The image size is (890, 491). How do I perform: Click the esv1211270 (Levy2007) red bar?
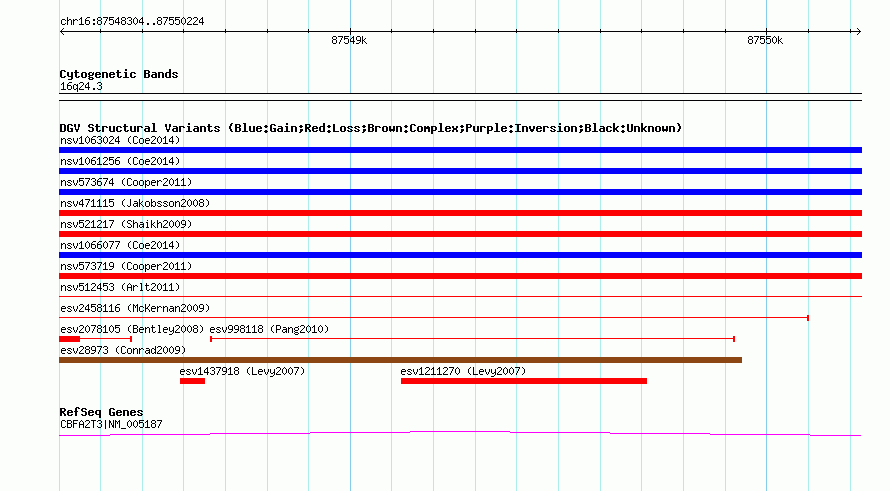(524, 381)
